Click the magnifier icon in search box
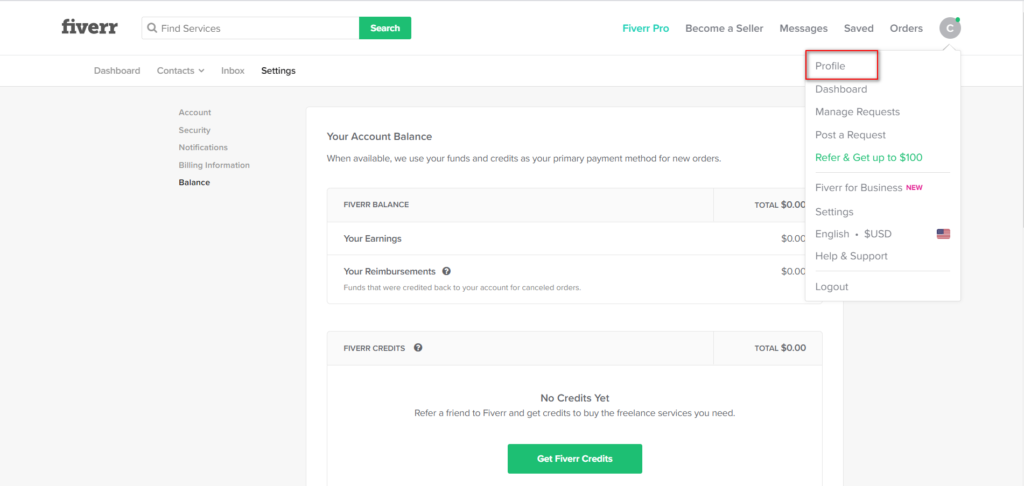The image size is (1024, 486). point(152,28)
